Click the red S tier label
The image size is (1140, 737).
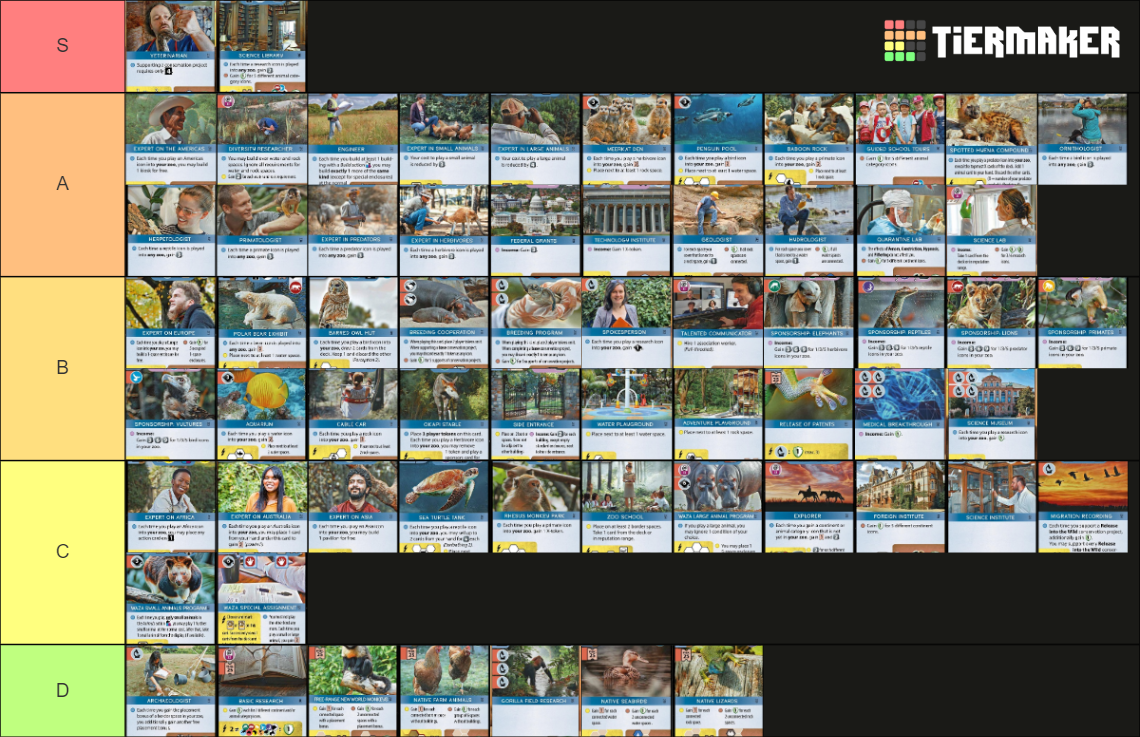pyautogui.click(x=62, y=44)
